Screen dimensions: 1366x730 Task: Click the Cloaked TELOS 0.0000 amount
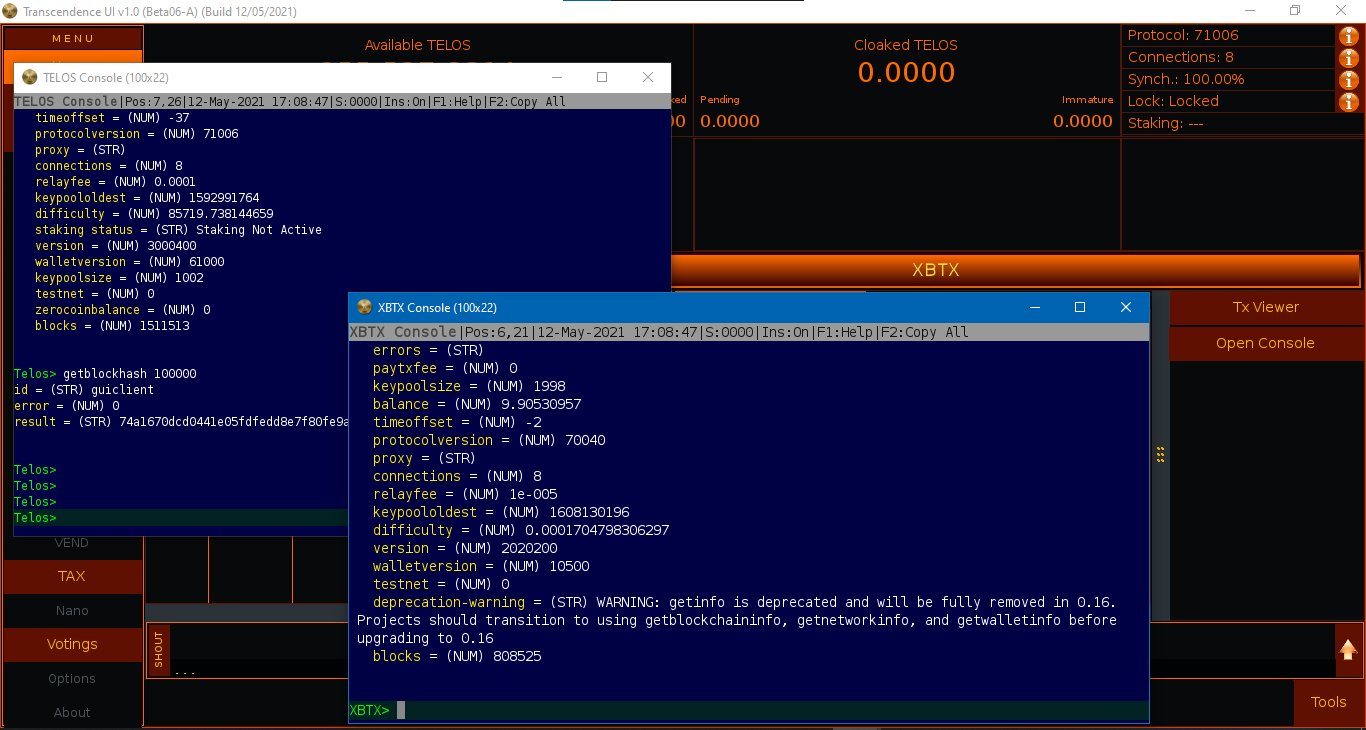pyautogui.click(x=906, y=72)
